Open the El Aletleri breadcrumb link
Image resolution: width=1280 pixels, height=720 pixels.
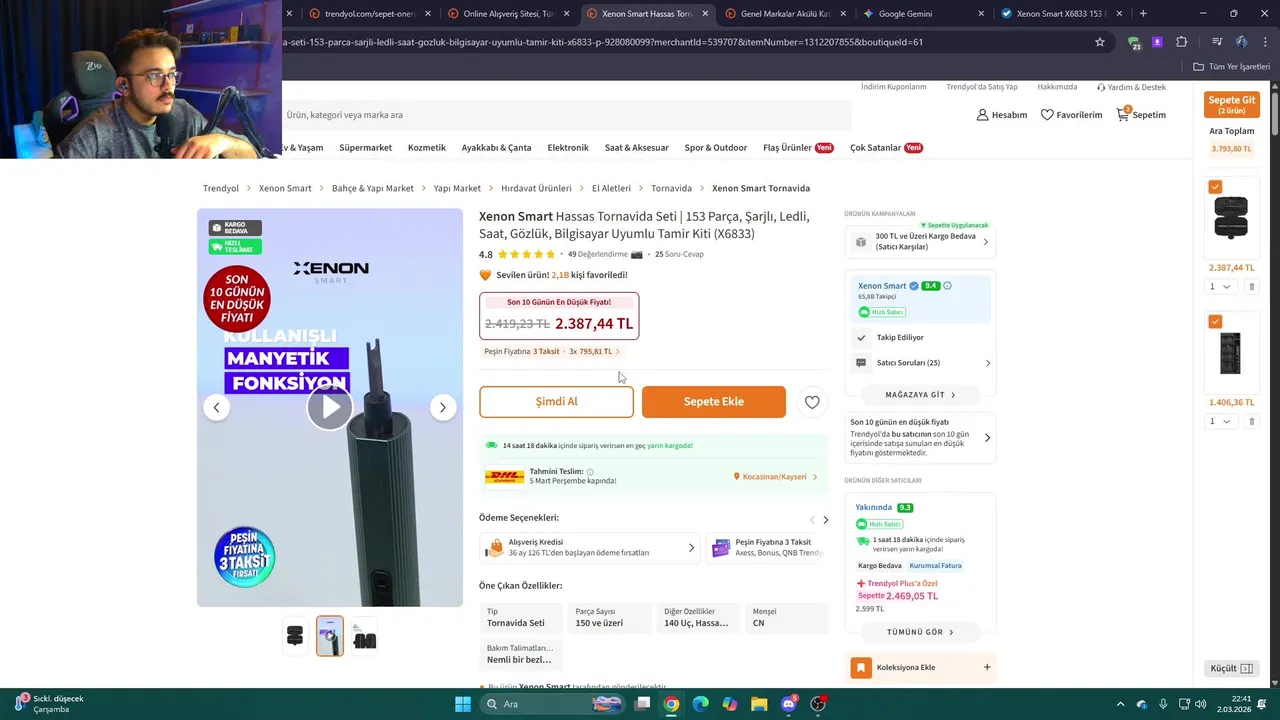[611, 188]
